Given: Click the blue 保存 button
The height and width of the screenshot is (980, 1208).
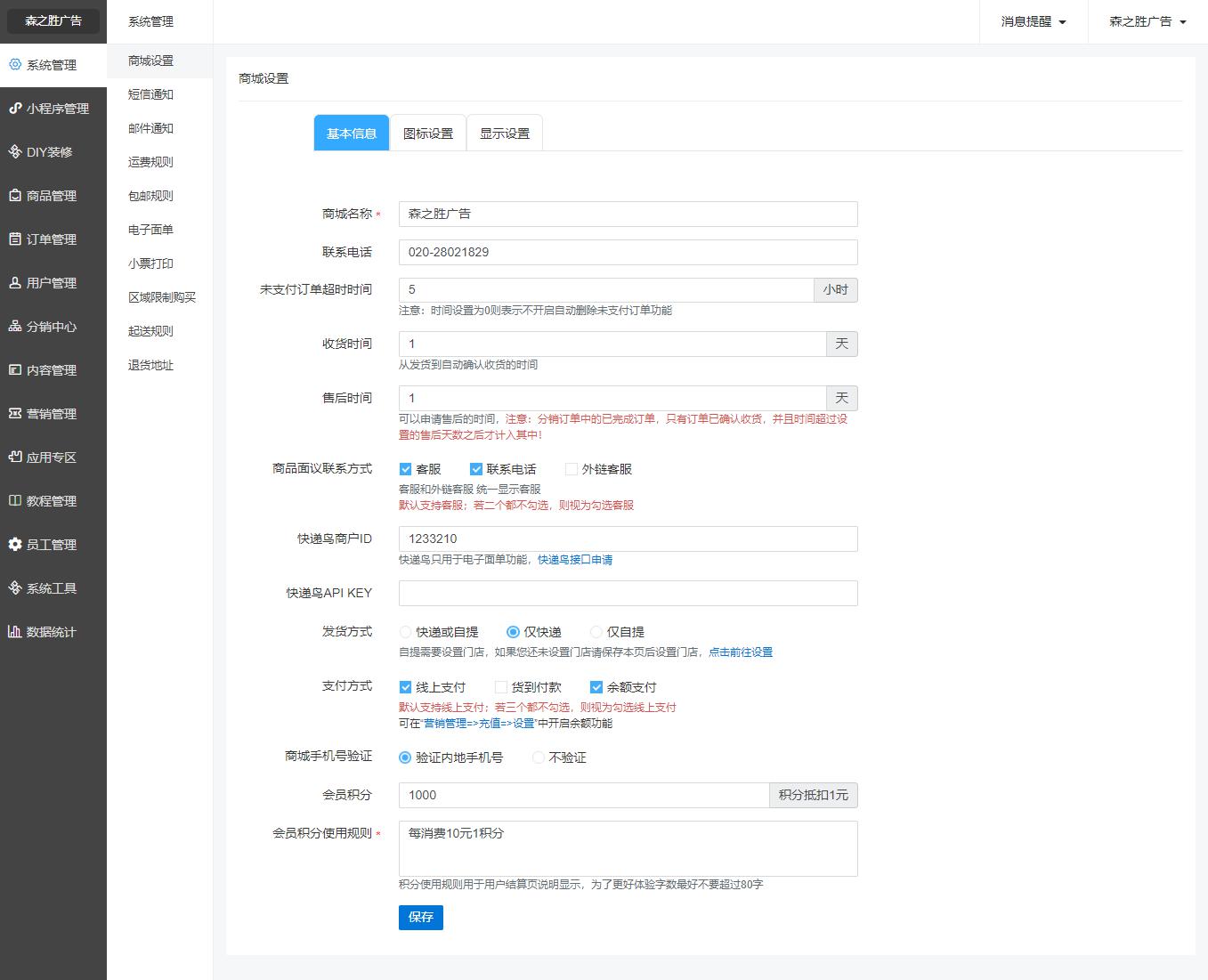Looking at the screenshot, I should tap(421, 918).
